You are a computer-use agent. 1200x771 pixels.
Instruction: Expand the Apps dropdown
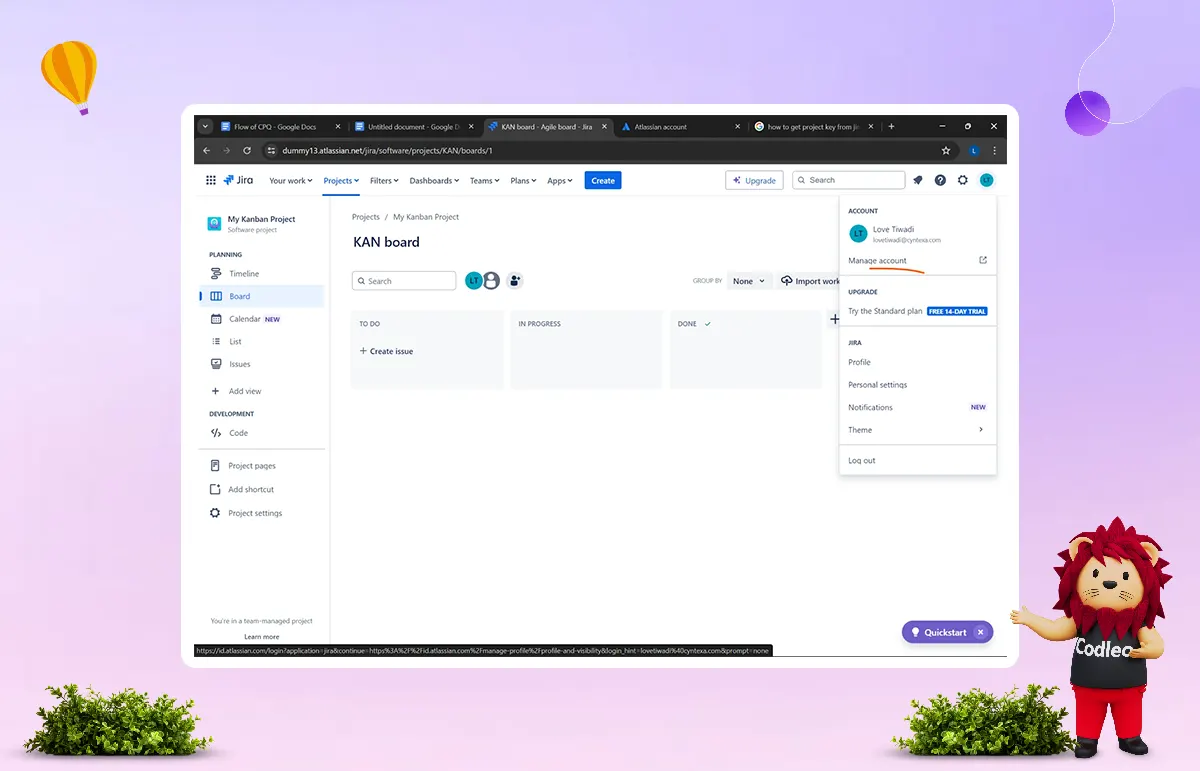click(560, 181)
